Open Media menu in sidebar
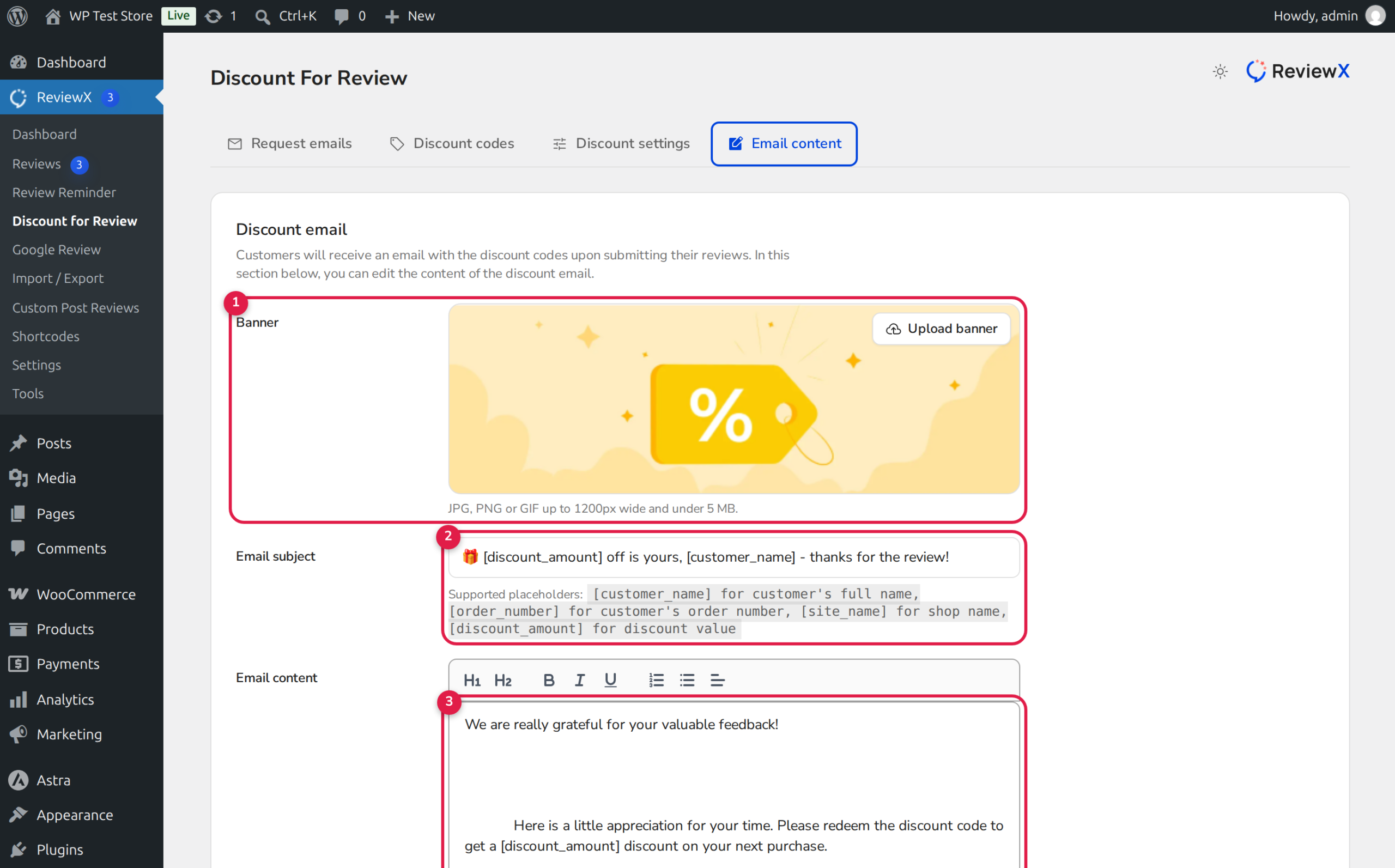1395x868 pixels. 82,478
